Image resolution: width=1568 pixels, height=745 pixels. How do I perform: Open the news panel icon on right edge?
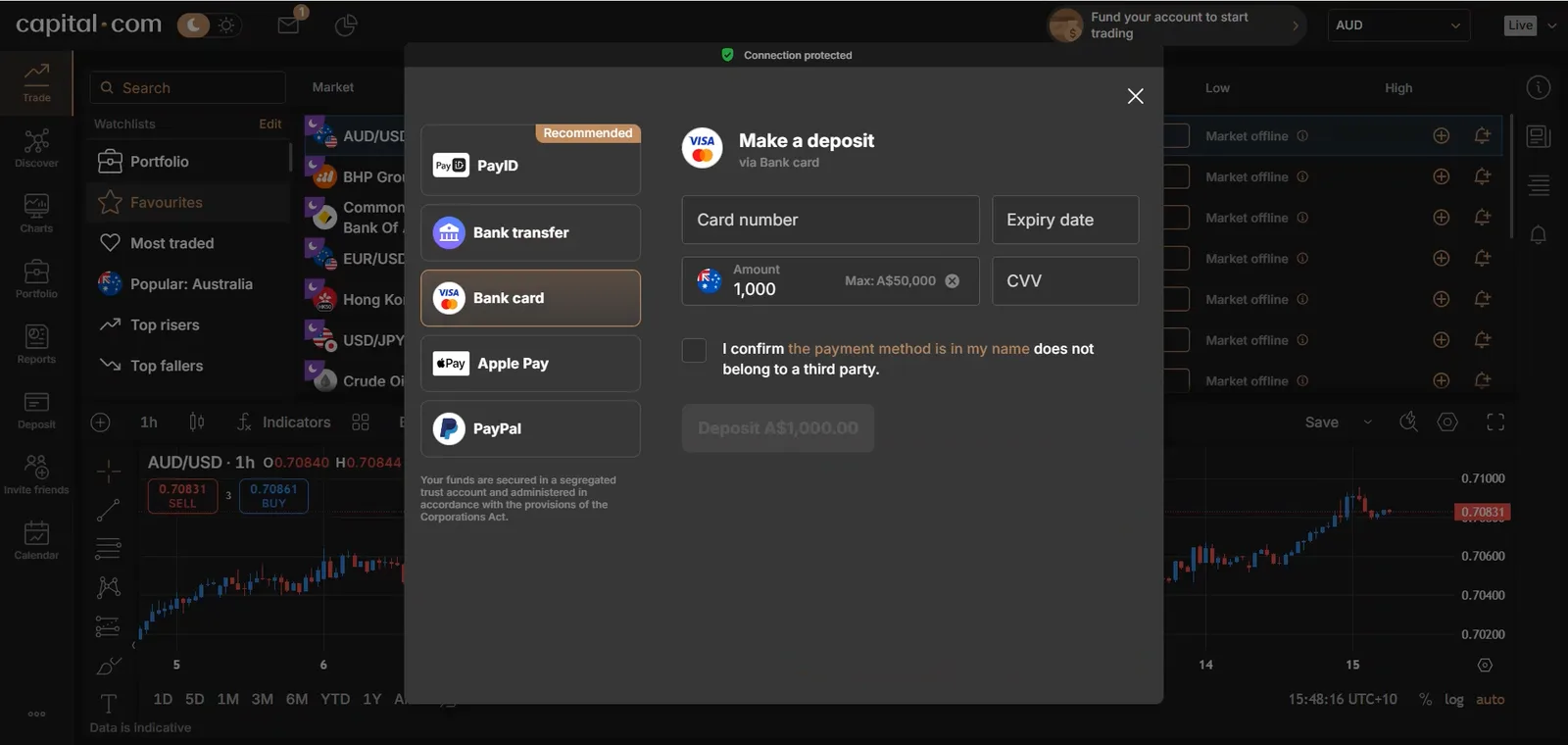pos(1539,136)
